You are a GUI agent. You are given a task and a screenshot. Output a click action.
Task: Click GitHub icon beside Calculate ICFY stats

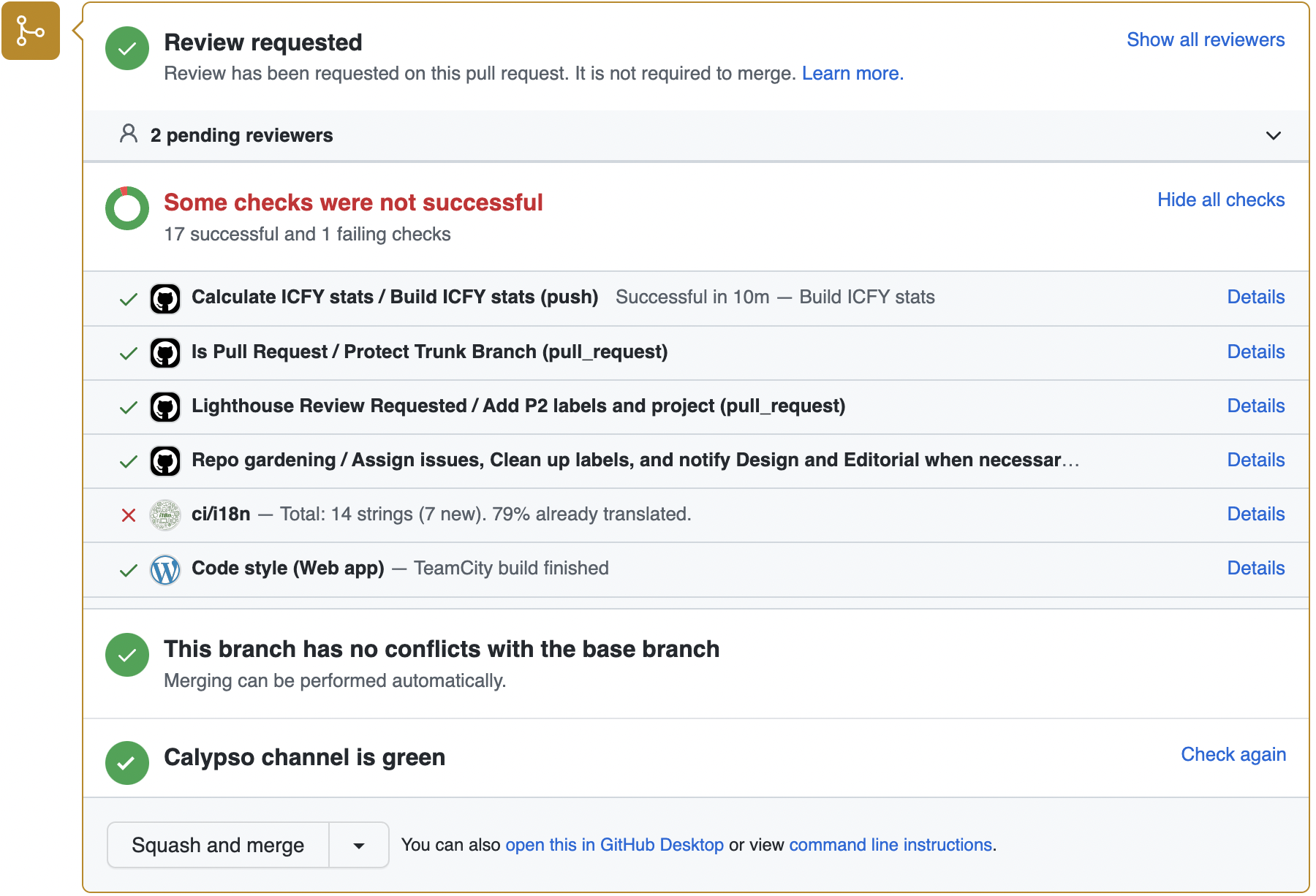point(165,298)
